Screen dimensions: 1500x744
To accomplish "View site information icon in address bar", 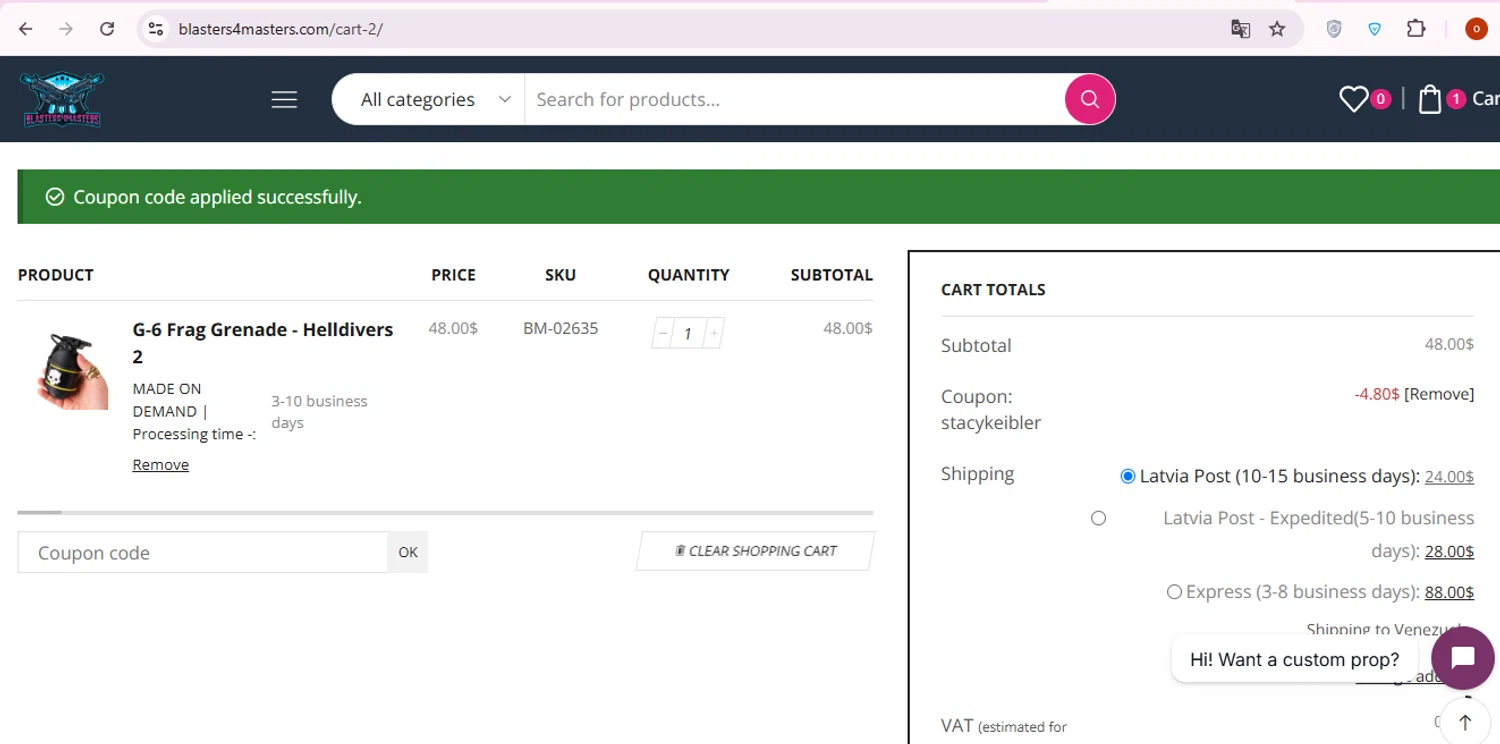I will click(x=156, y=29).
